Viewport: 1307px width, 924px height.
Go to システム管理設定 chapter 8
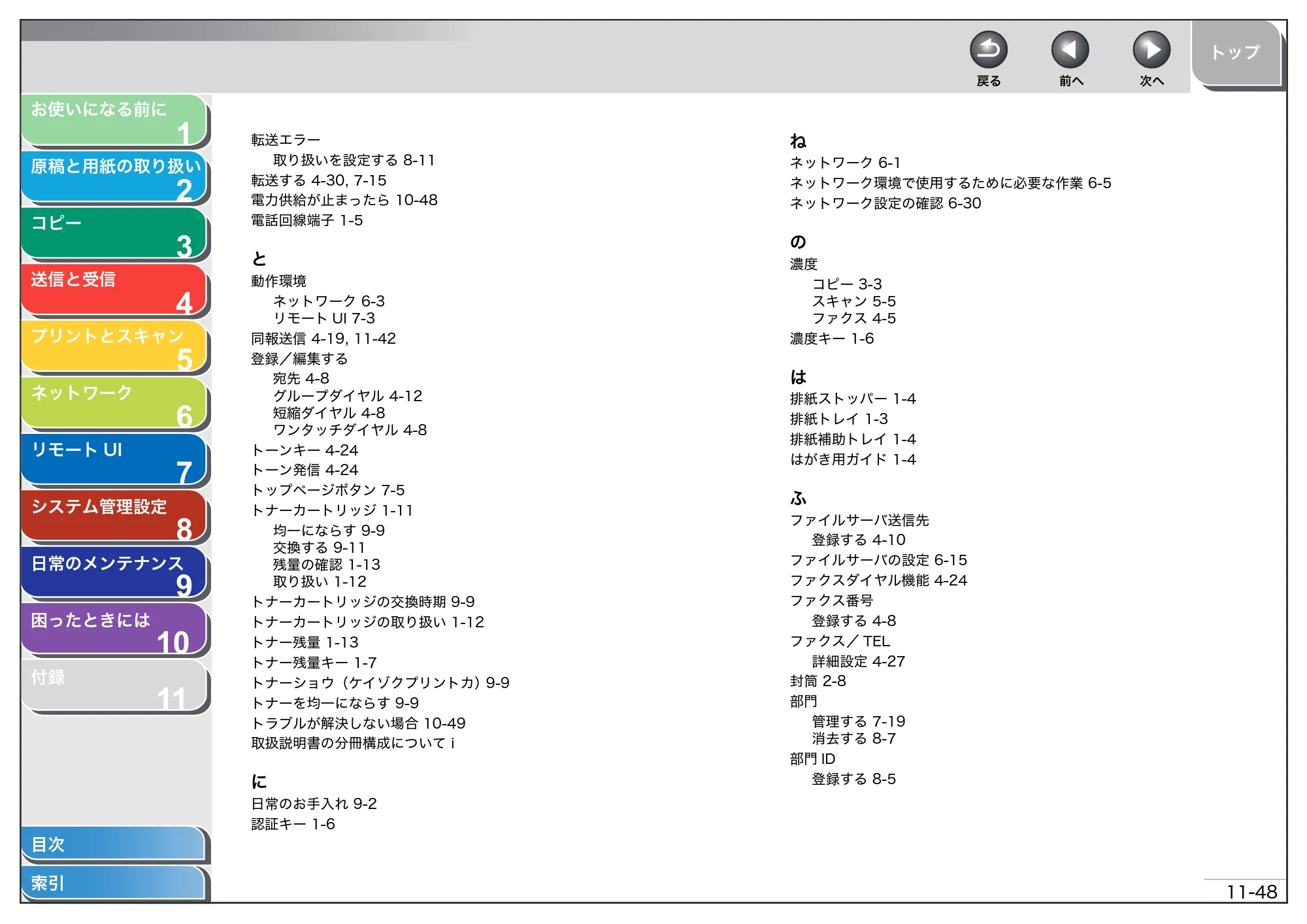(114, 517)
